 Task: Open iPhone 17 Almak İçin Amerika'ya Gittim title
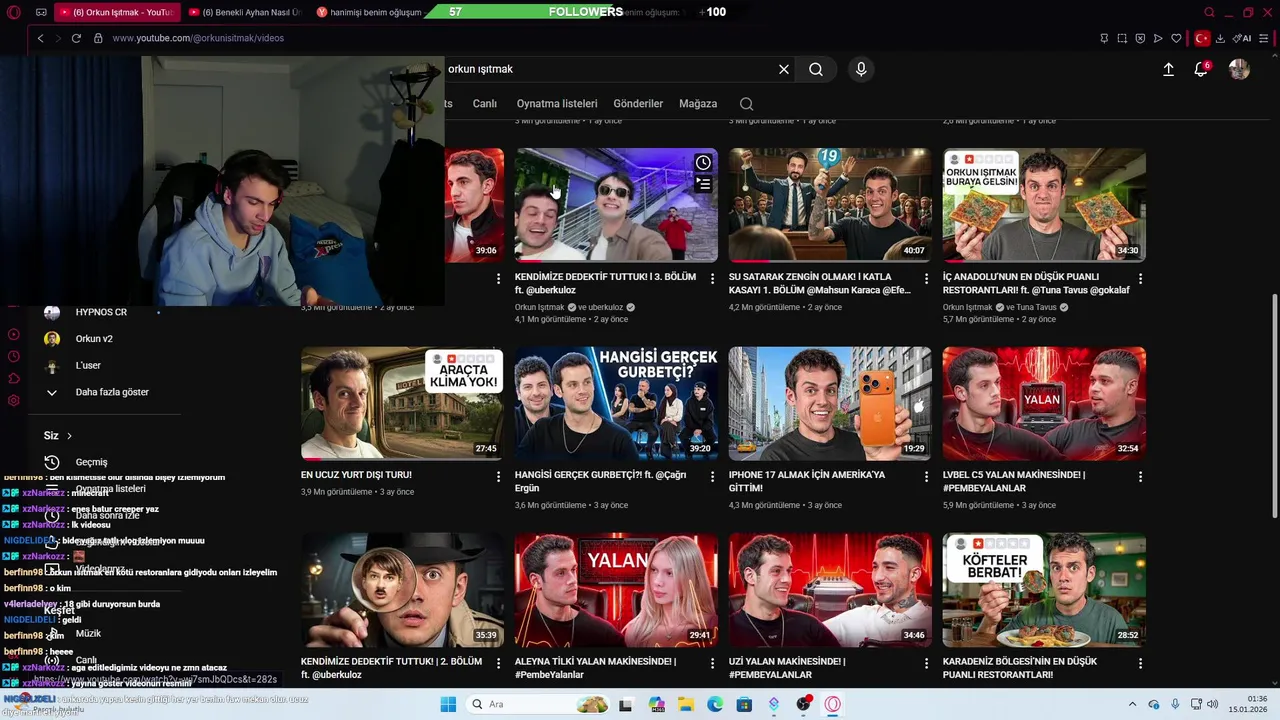coord(807,481)
